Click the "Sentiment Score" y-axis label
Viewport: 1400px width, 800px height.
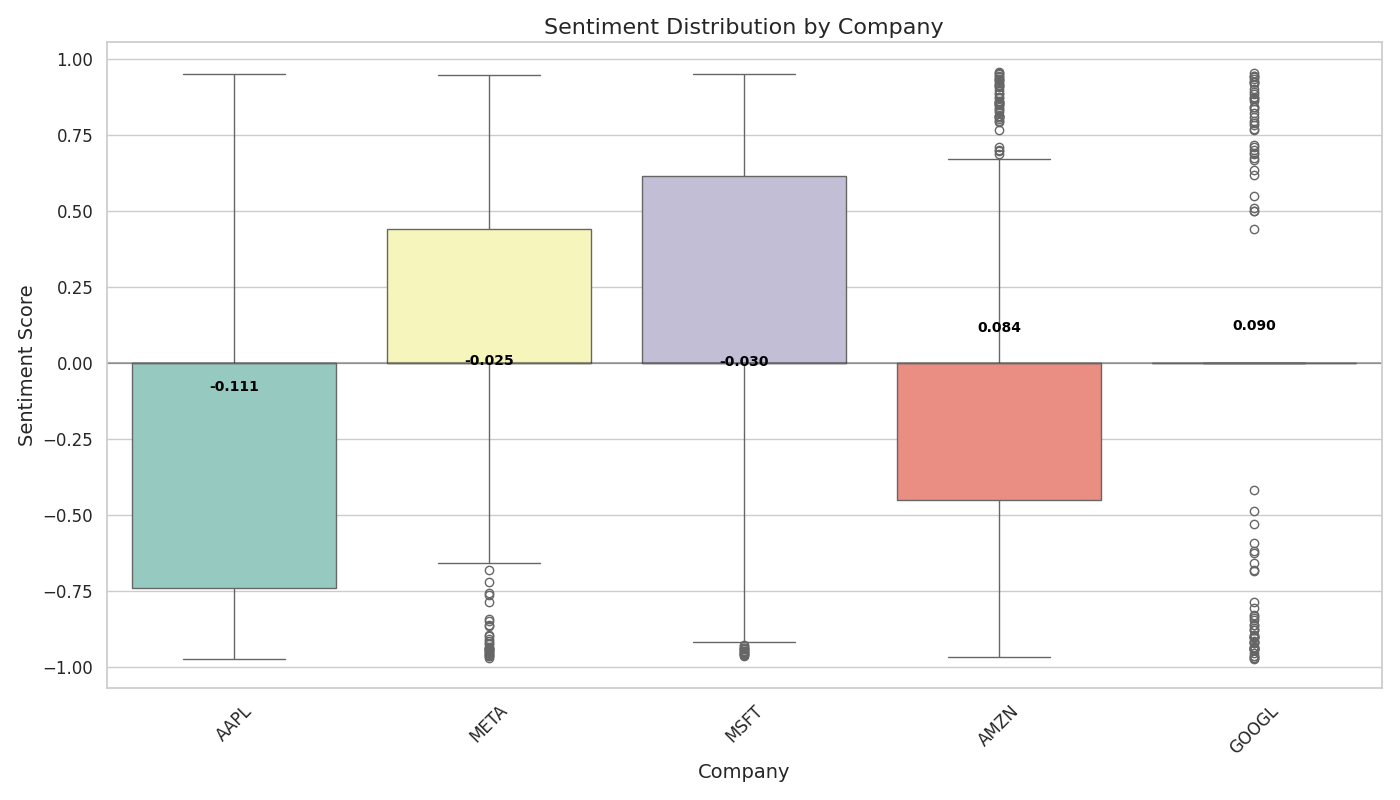pos(27,365)
